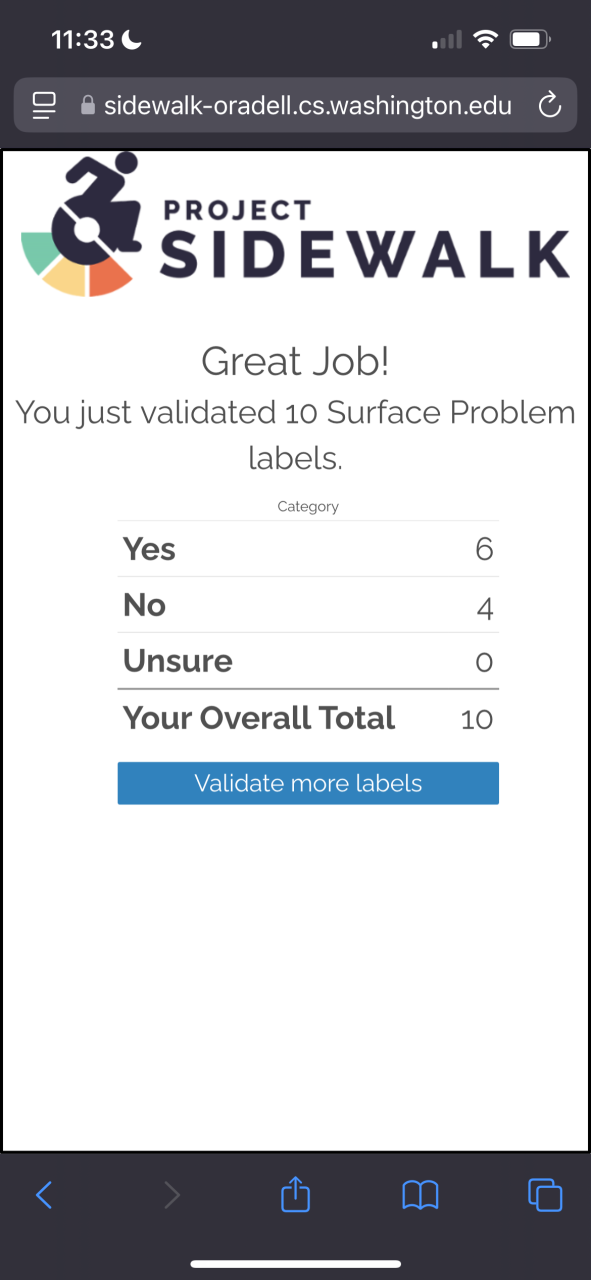The height and width of the screenshot is (1280, 591).
Task: Tap the Validate more labels button
Action: pos(308,783)
